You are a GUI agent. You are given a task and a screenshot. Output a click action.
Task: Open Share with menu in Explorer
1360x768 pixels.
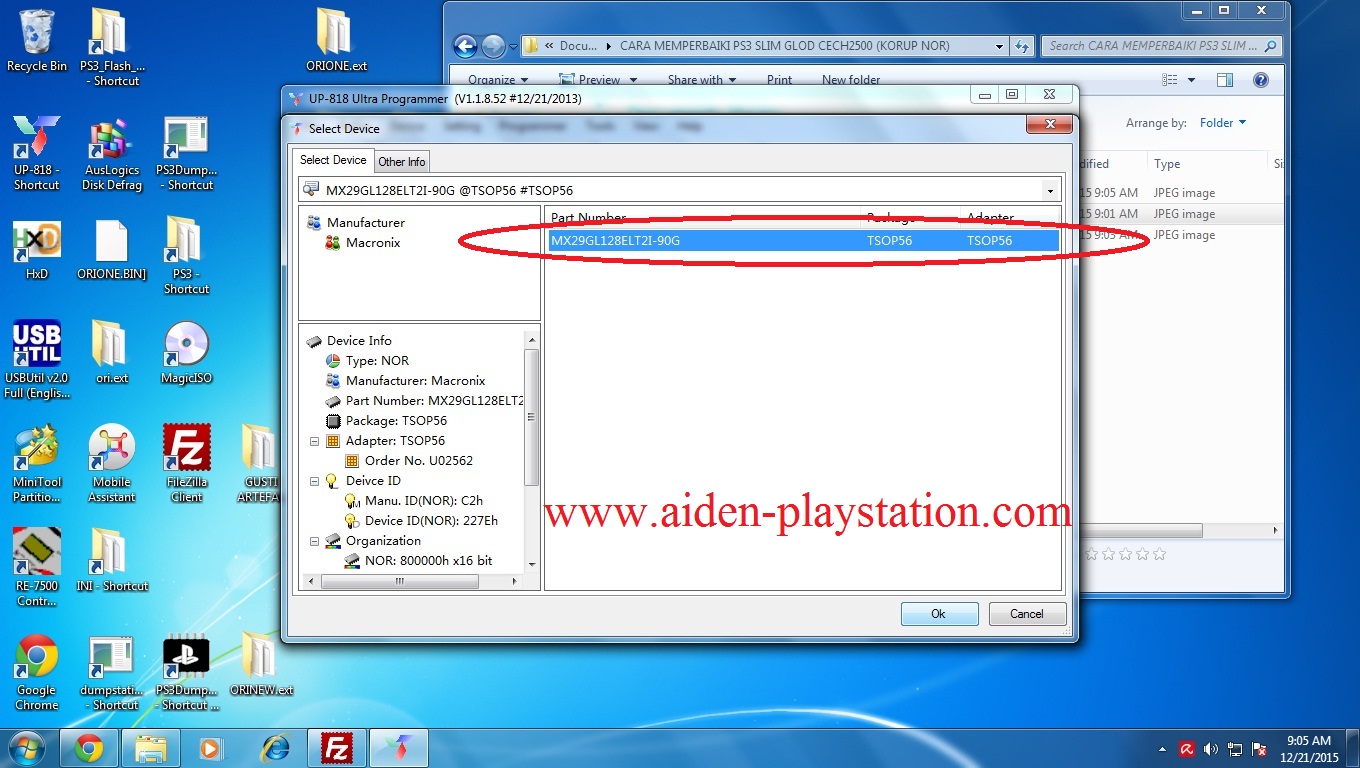click(x=702, y=80)
